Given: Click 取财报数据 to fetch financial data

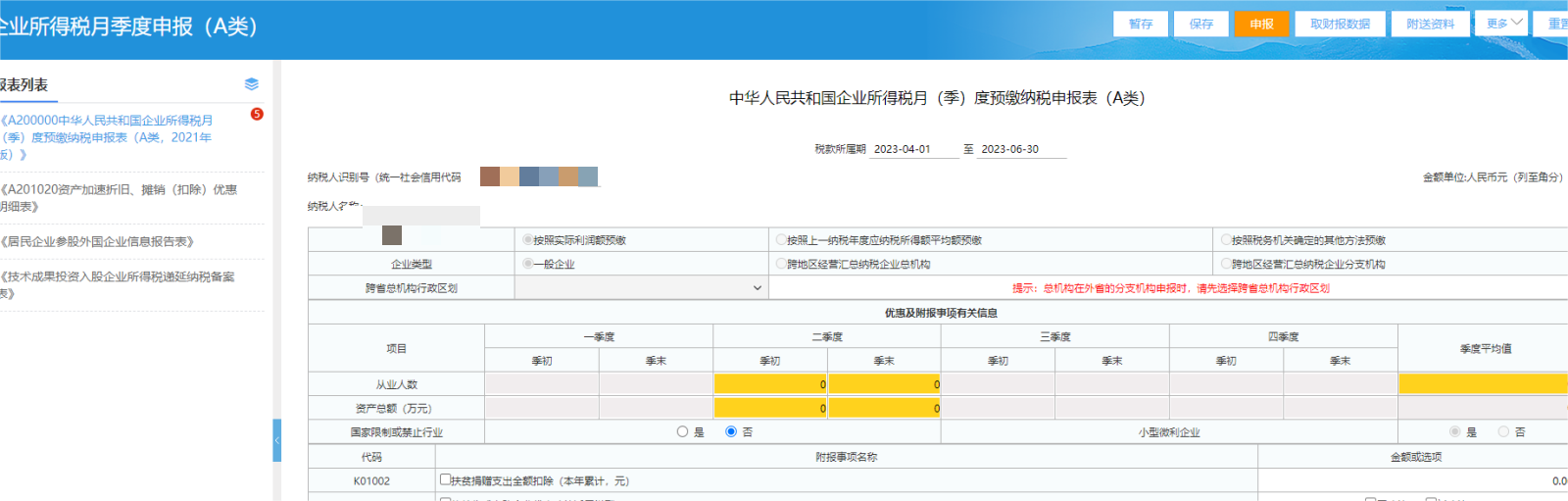Looking at the screenshot, I should (x=1340, y=24).
